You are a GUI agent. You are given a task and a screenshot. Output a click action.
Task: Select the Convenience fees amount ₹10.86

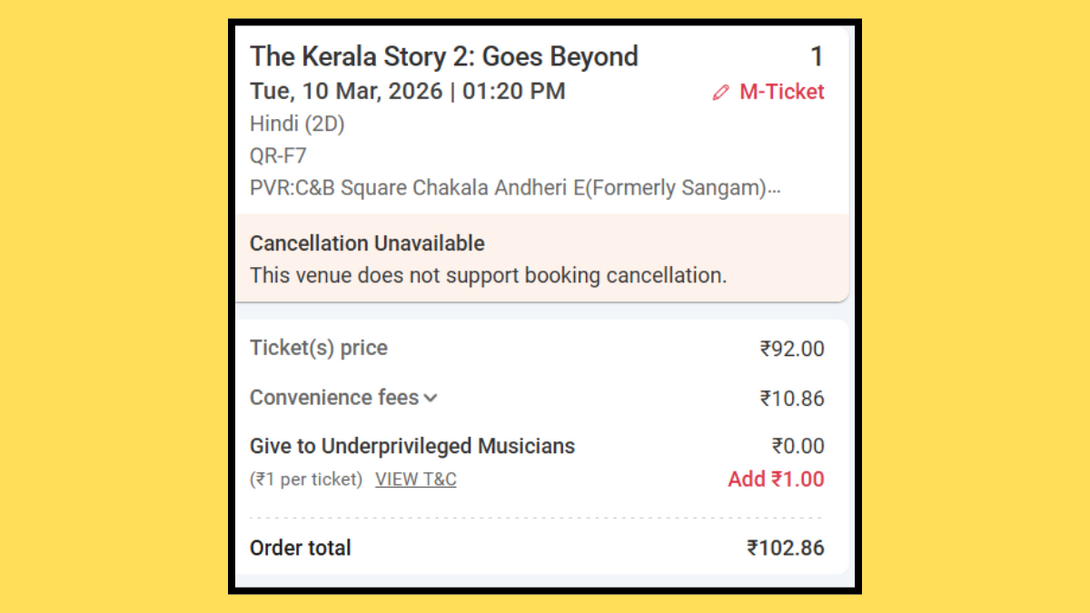791,398
